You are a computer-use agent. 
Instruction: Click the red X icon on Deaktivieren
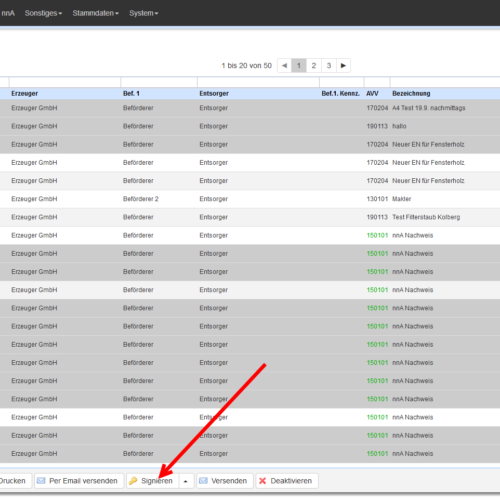[263, 481]
